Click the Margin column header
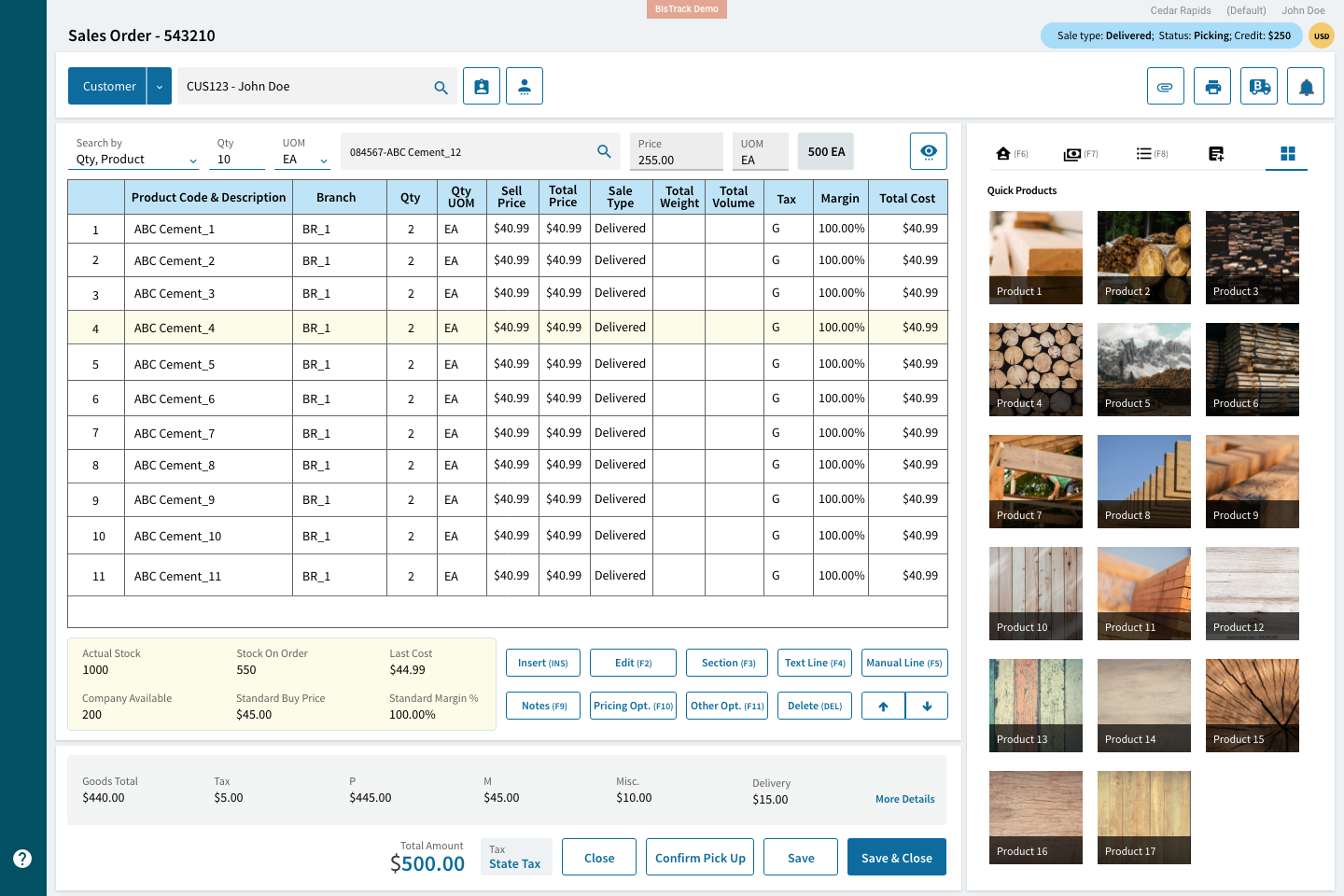This screenshot has height=896, width=1344. (840, 198)
